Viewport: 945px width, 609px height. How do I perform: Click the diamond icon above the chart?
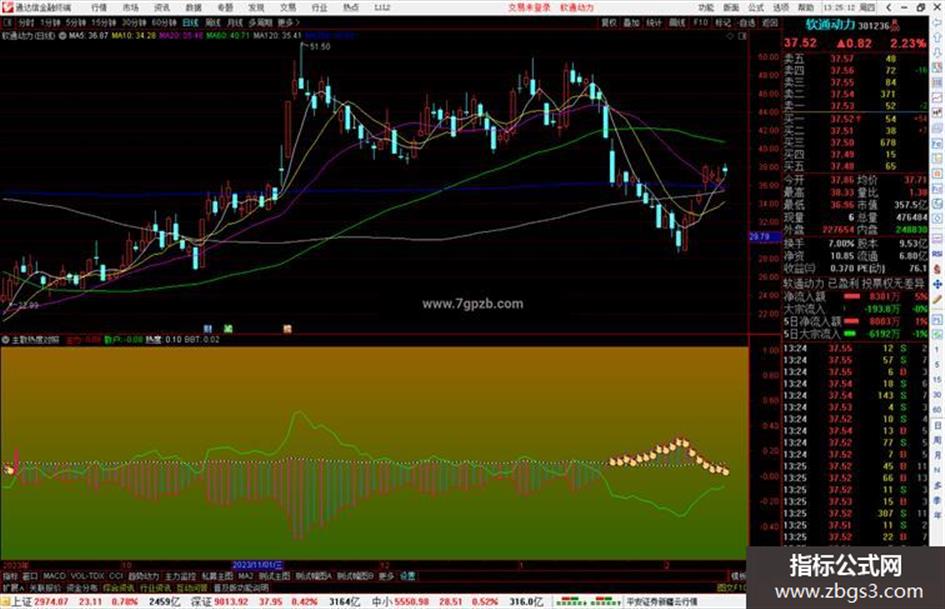[730, 36]
